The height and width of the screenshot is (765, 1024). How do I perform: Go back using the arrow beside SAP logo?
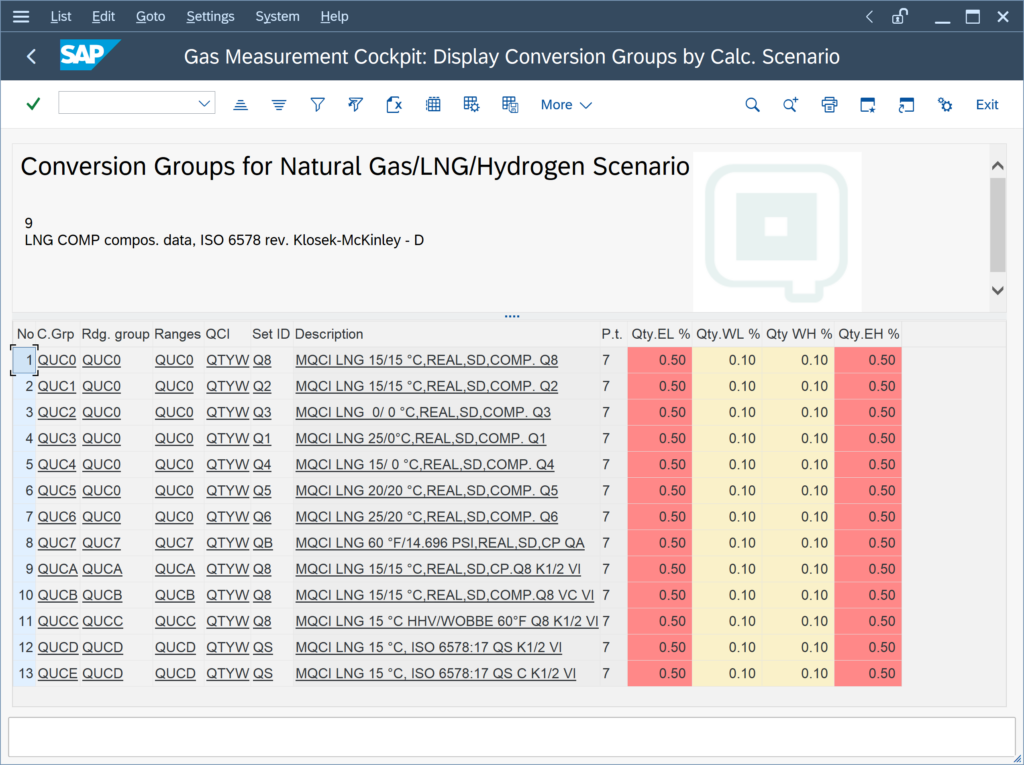31,56
